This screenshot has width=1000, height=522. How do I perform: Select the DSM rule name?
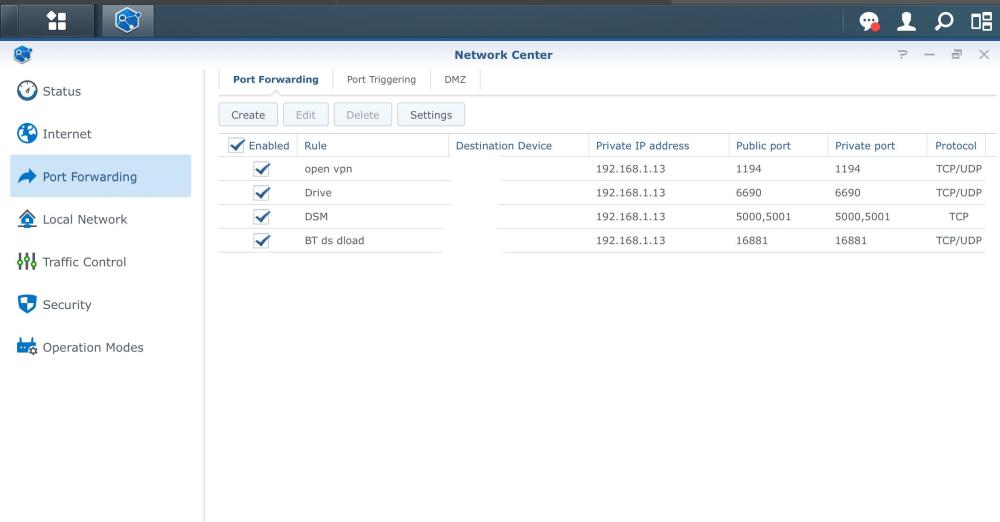(316, 217)
